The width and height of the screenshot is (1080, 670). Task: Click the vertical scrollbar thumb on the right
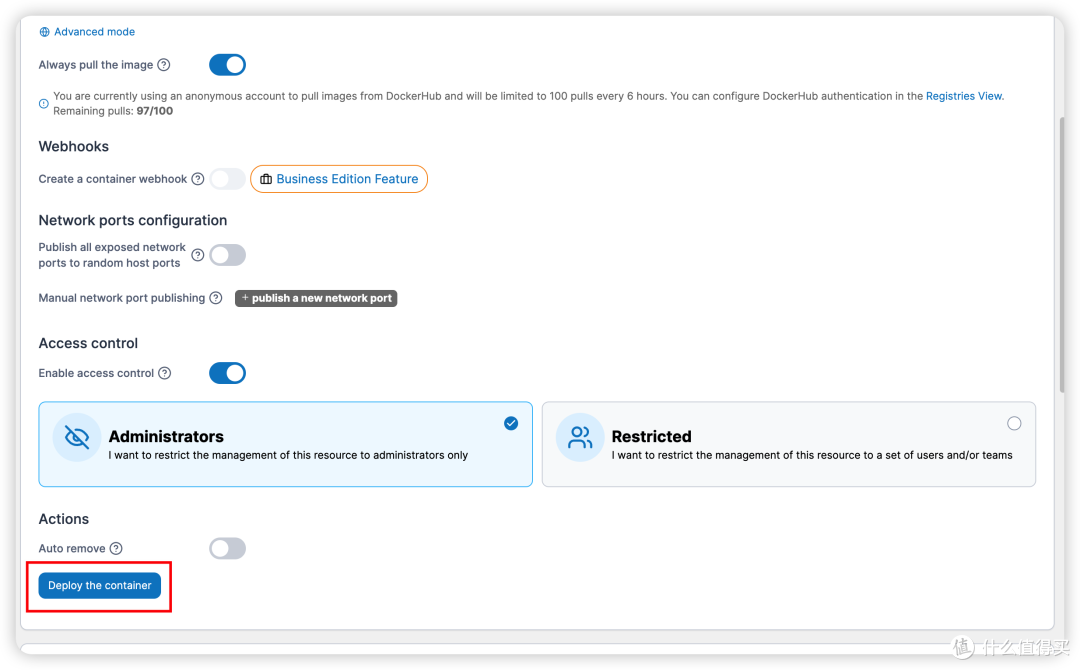(1061, 255)
